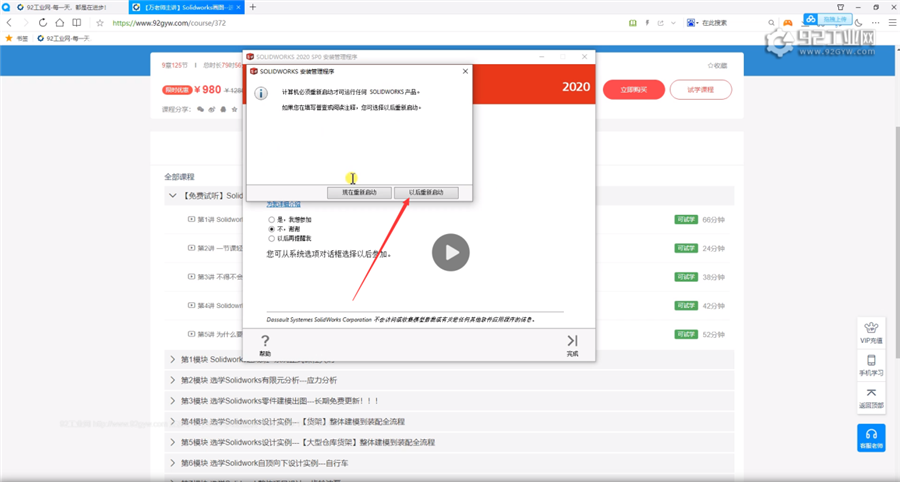
Task: Click 可试学 badge on the 66分钟 lesson
Action: coord(686,219)
